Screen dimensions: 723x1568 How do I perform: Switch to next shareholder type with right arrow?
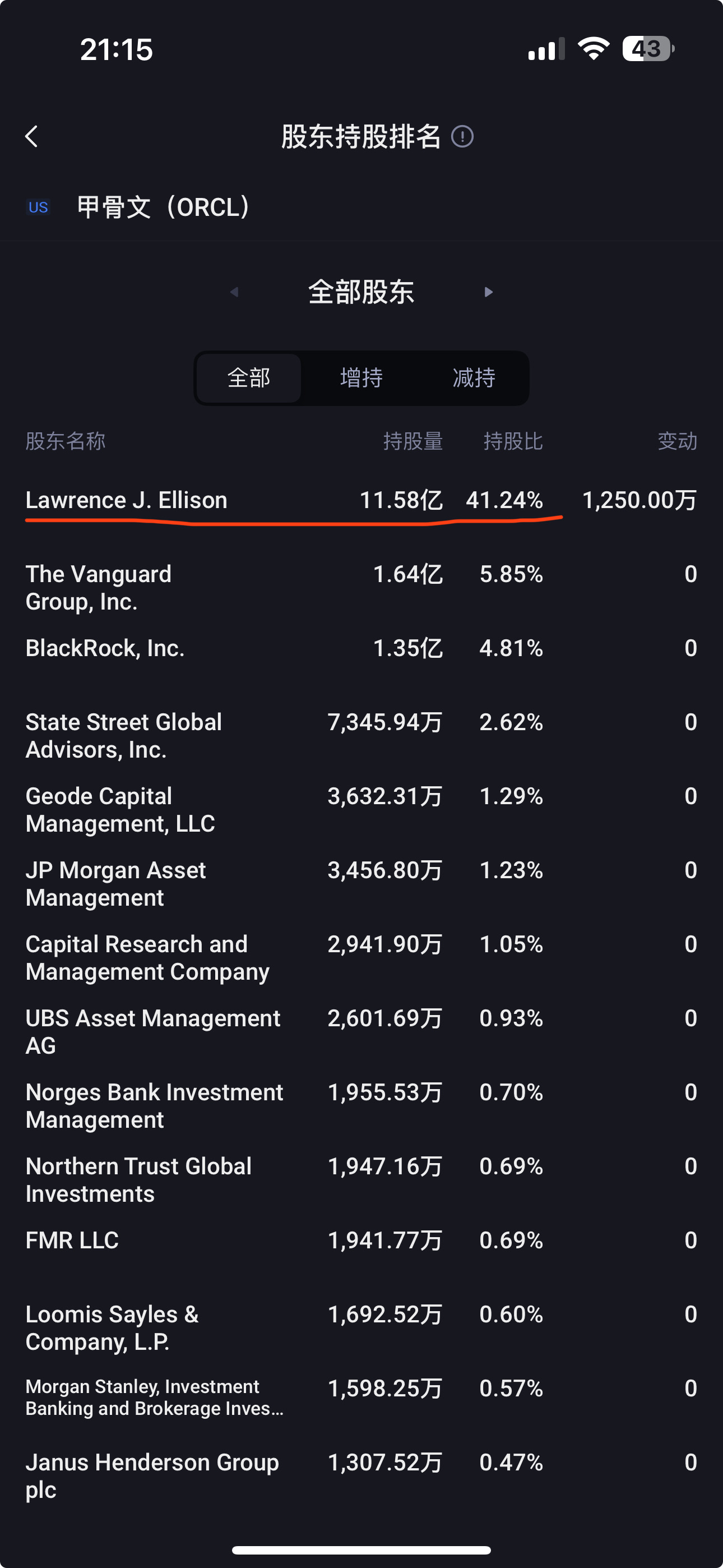[488, 292]
